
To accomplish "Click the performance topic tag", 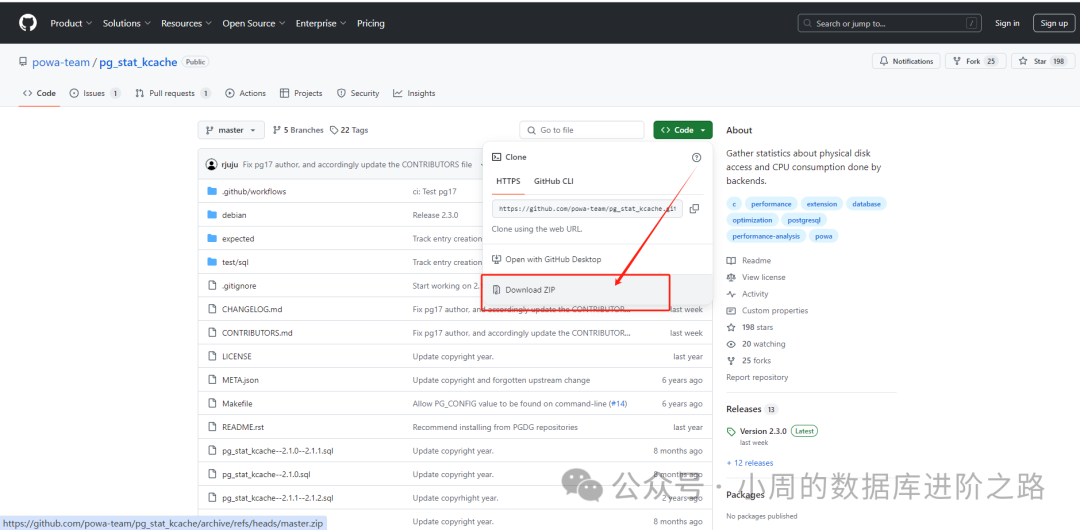I will coord(771,204).
